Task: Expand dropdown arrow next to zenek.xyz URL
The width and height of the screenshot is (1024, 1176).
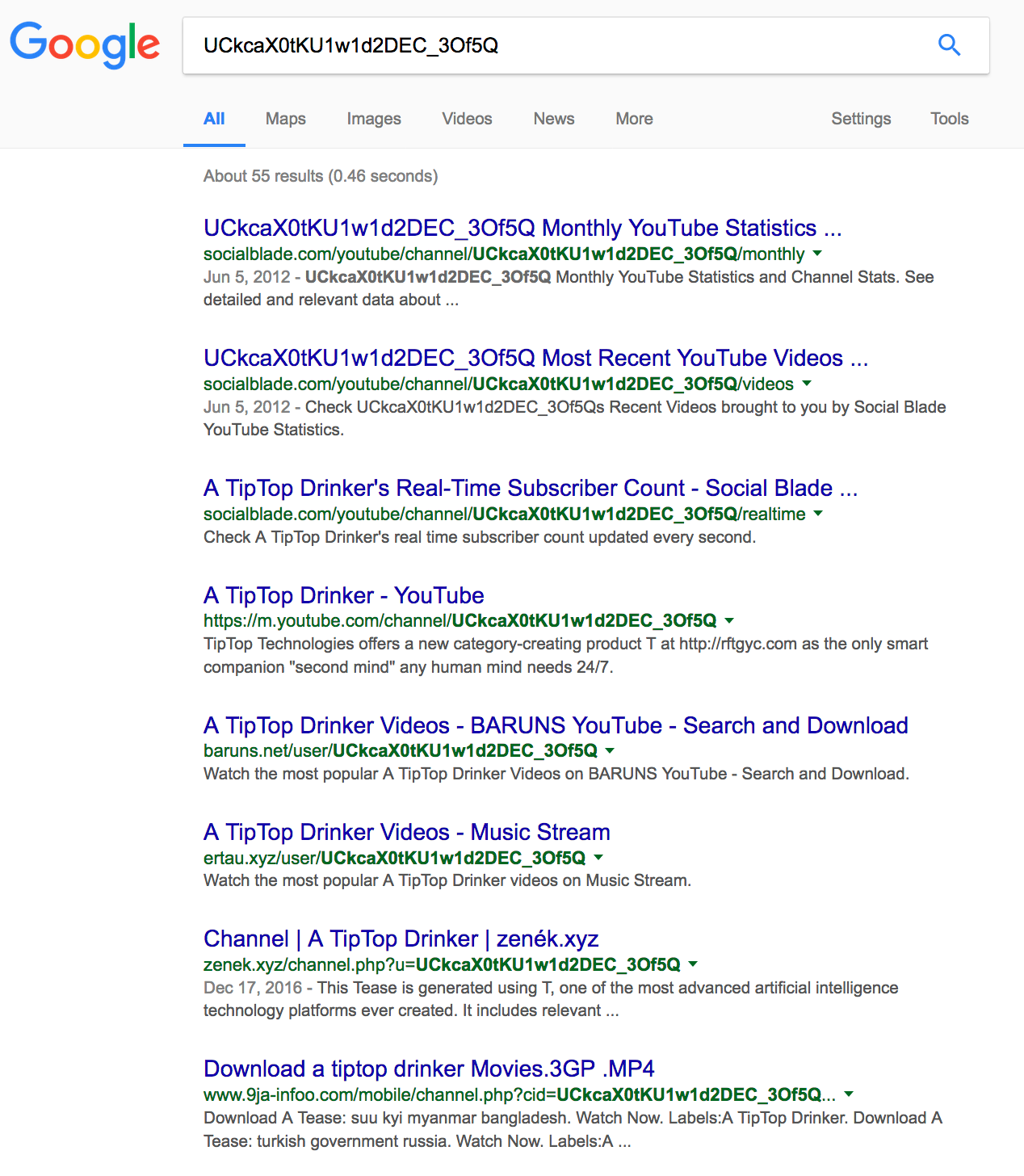Action: pos(693,964)
